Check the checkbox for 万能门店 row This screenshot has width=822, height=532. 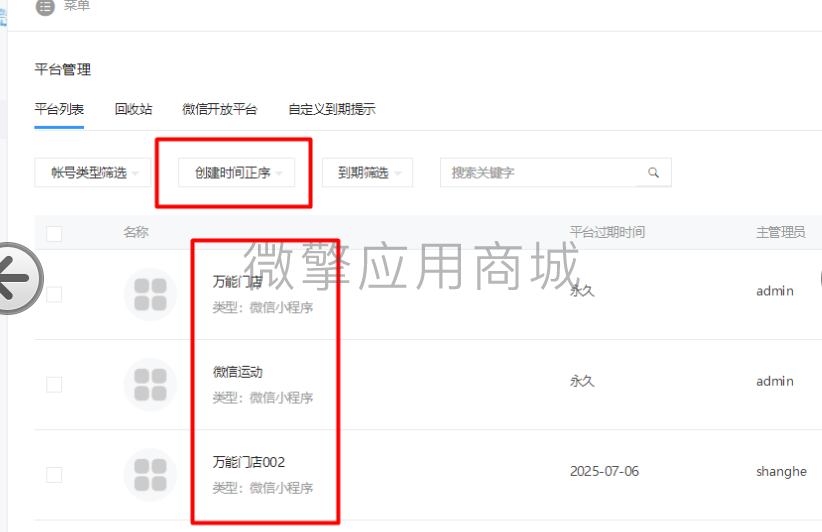[x=54, y=294]
